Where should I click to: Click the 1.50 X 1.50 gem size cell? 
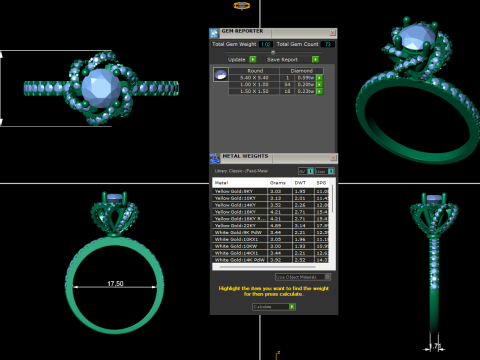click(x=254, y=91)
